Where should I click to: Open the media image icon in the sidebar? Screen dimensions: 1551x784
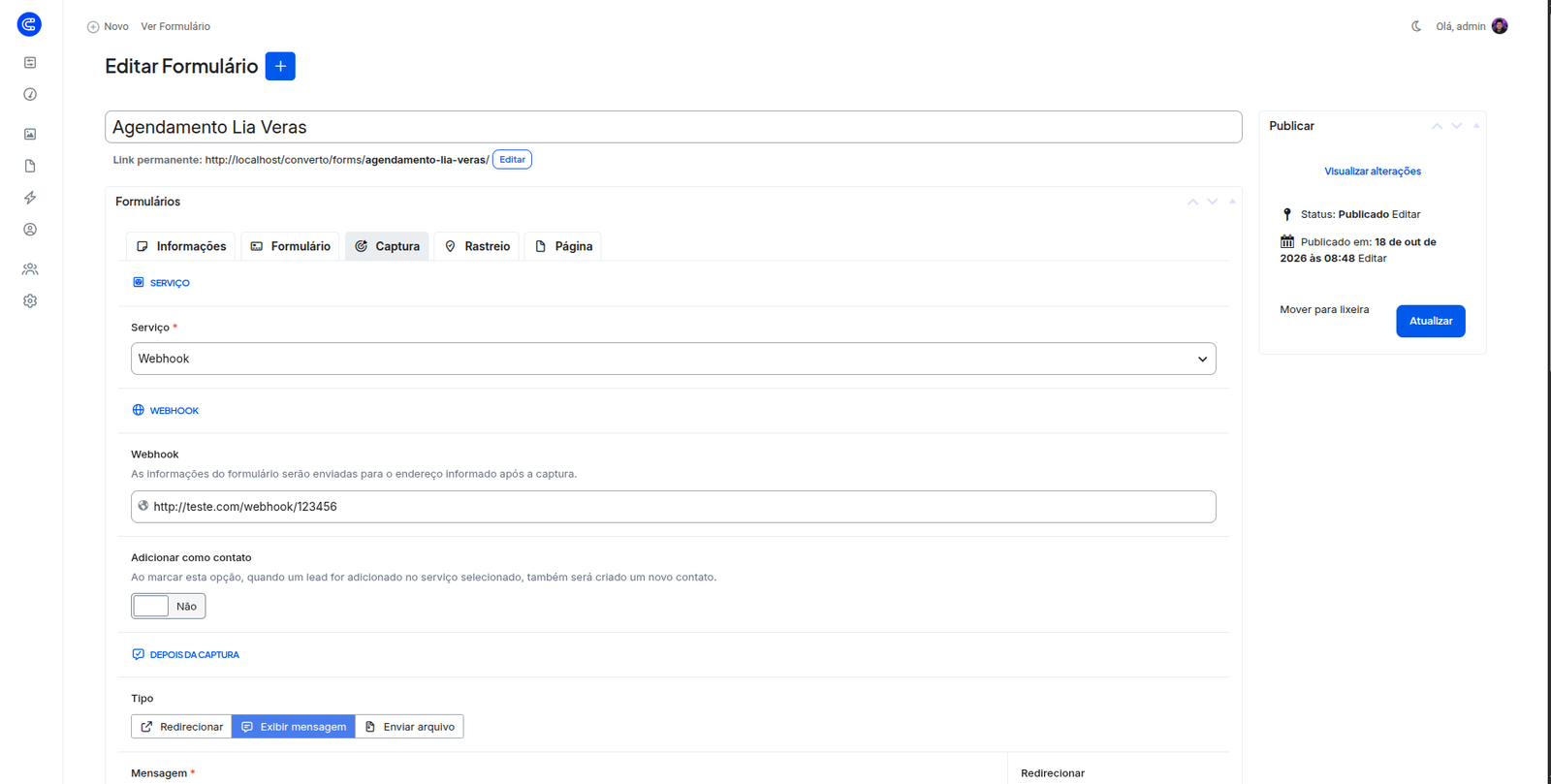tap(30, 134)
